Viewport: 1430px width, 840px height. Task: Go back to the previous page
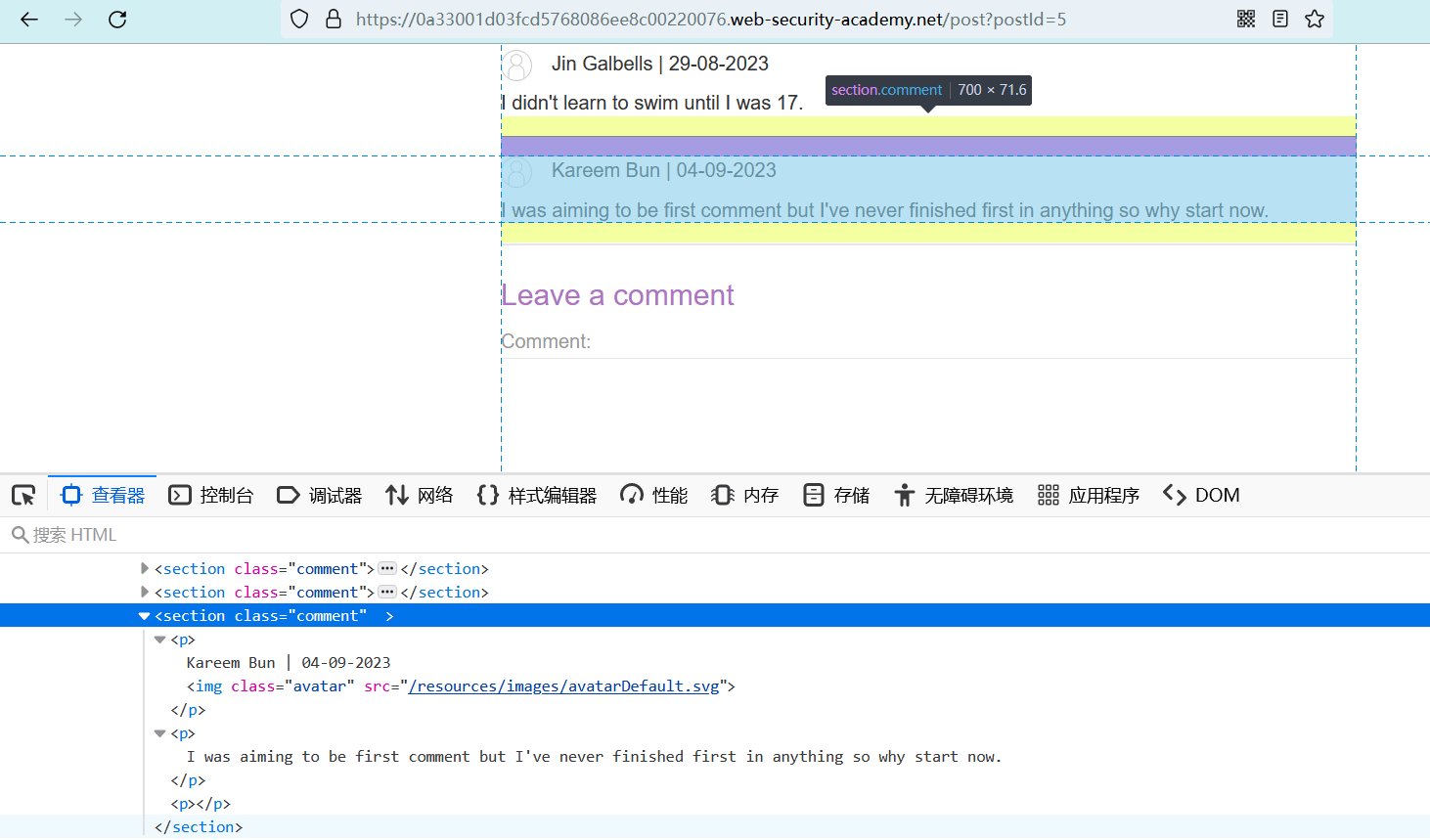click(x=29, y=20)
